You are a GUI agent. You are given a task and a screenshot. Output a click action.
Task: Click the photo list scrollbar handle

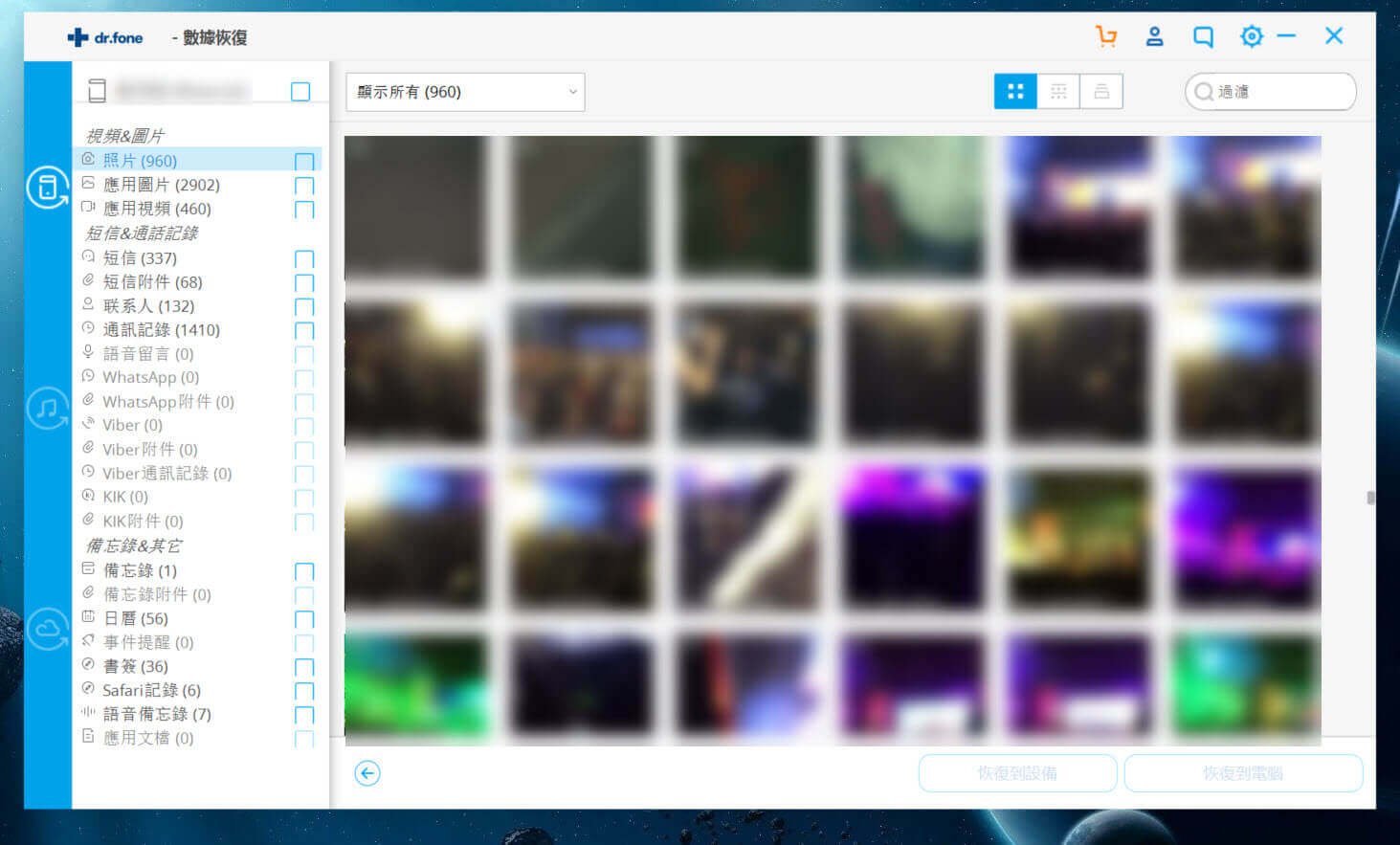1370,498
